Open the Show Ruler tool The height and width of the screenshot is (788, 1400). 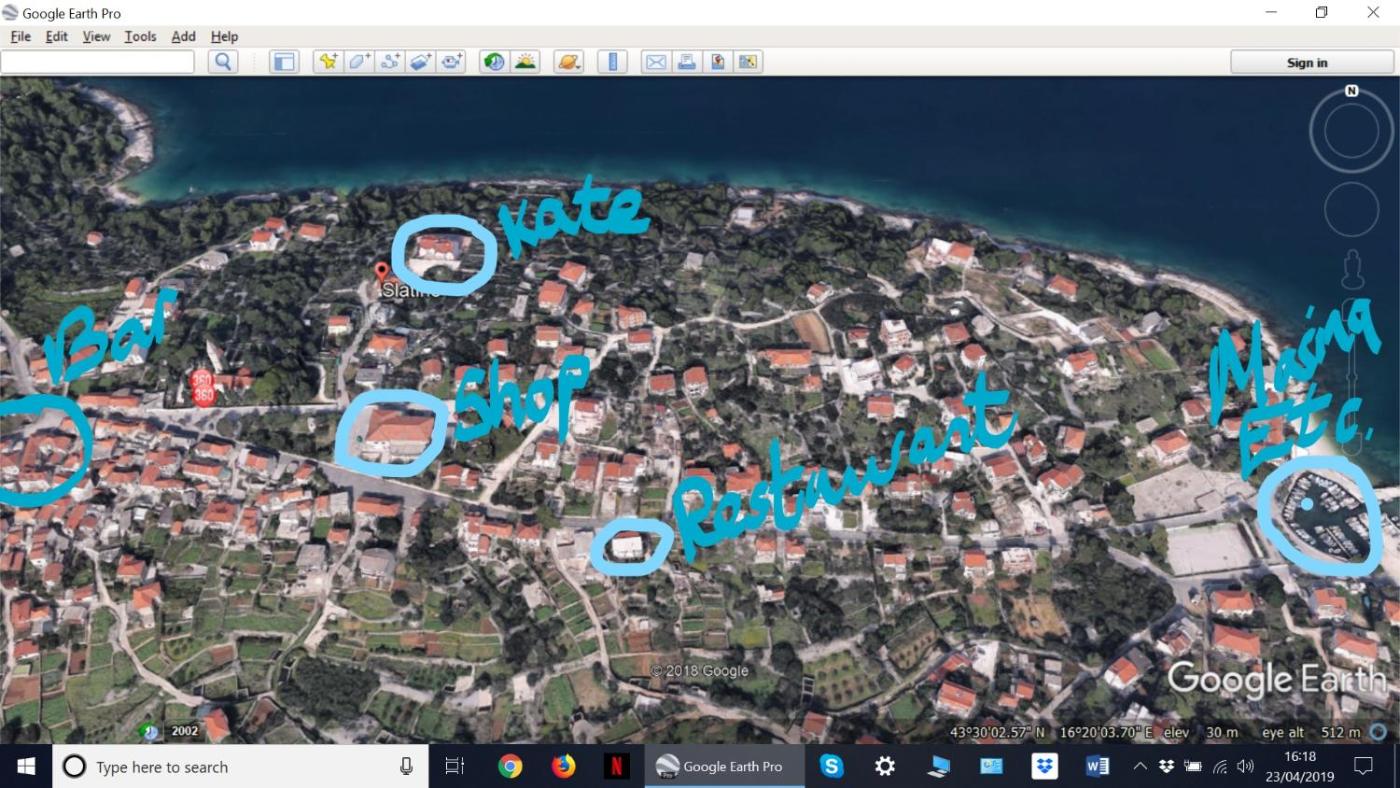(613, 62)
